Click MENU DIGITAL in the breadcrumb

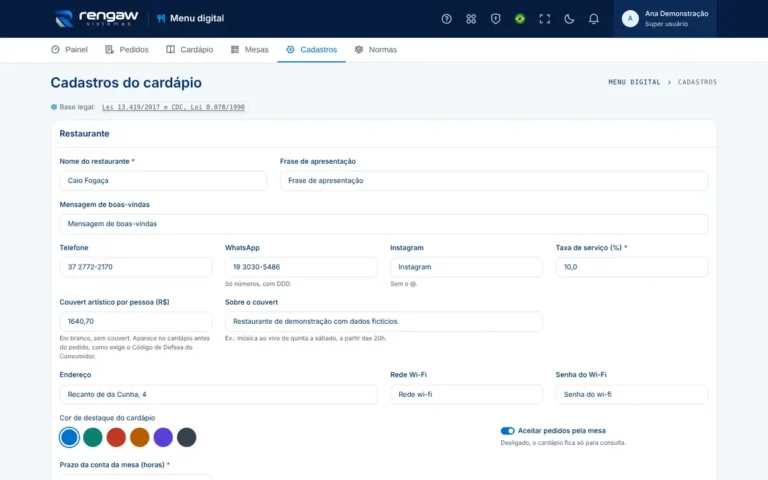[634, 82]
